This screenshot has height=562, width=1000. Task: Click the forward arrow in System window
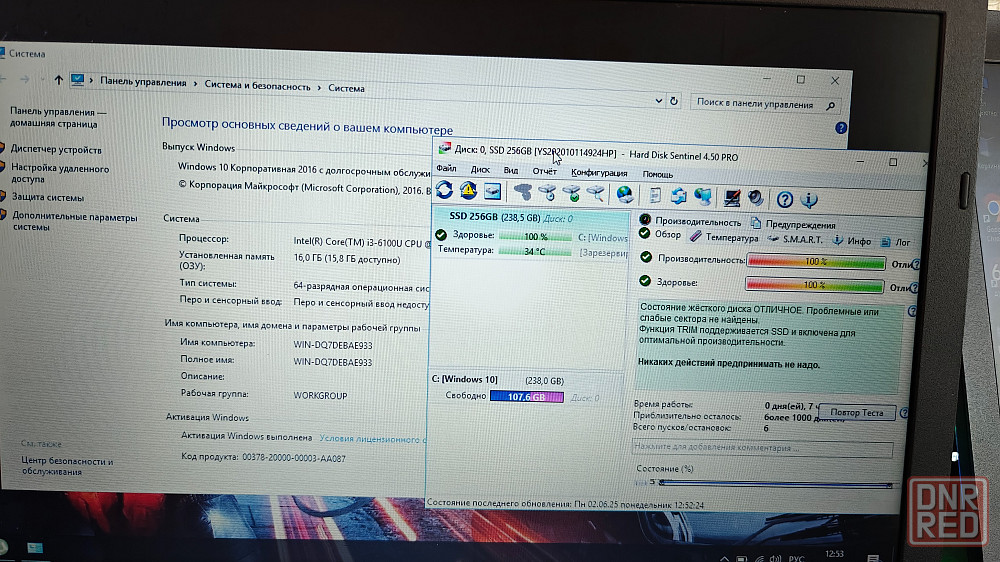pos(24,79)
